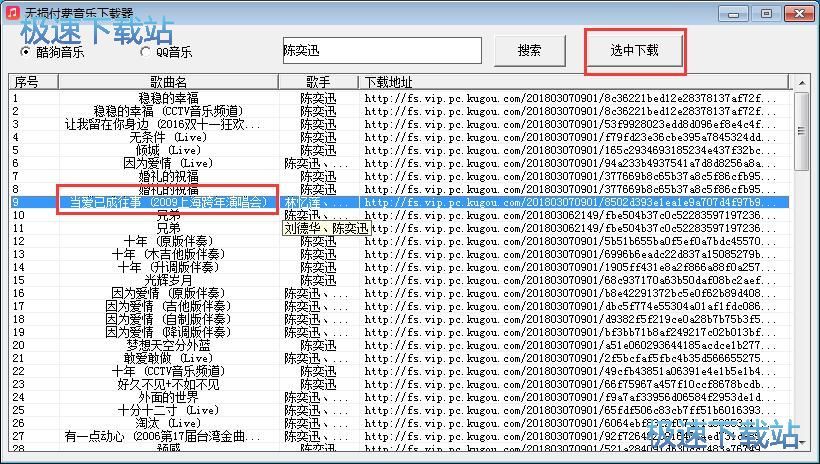
Task: Sort by the 歌曲名 column header
Action: pos(168,82)
